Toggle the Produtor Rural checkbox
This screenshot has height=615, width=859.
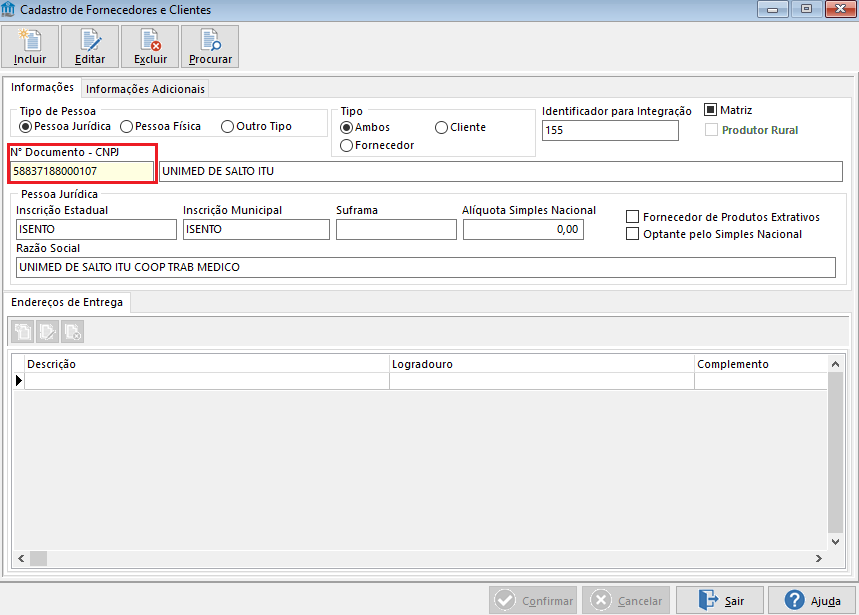tap(711, 130)
